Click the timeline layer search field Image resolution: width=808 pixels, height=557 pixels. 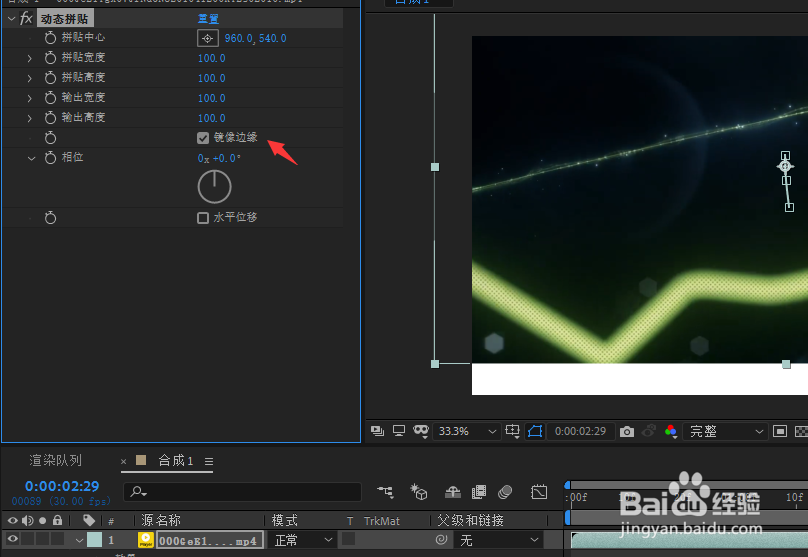click(x=242, y=492)
